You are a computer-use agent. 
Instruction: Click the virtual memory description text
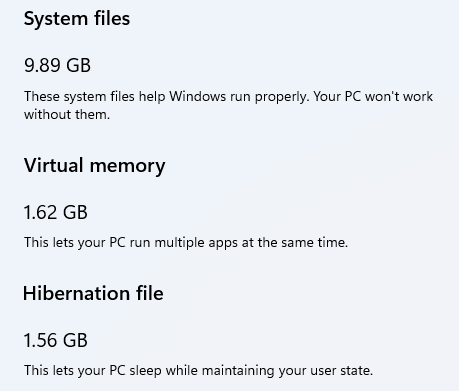[186, 243]
